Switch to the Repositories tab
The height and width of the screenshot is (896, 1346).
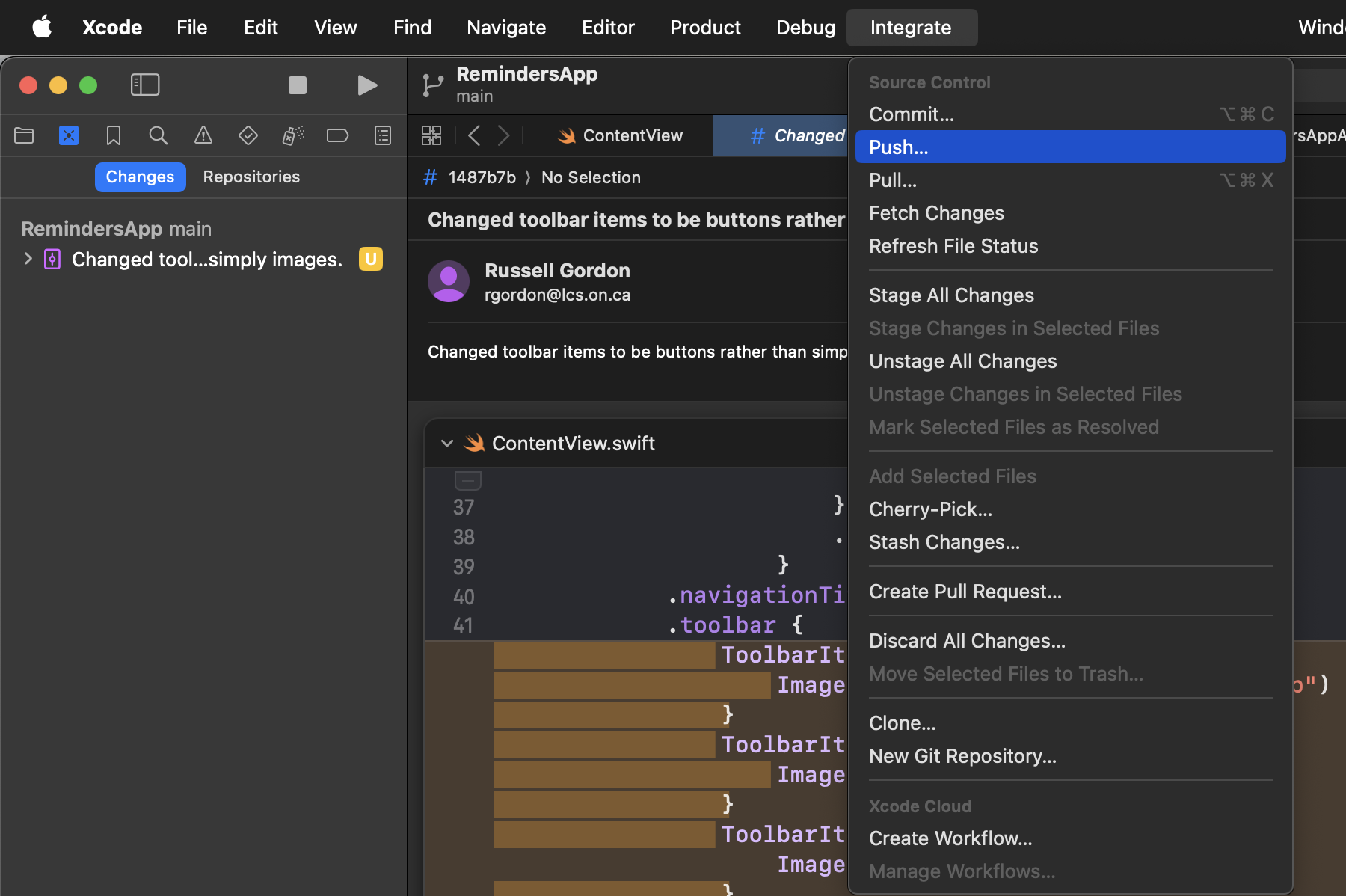point(251,177)
